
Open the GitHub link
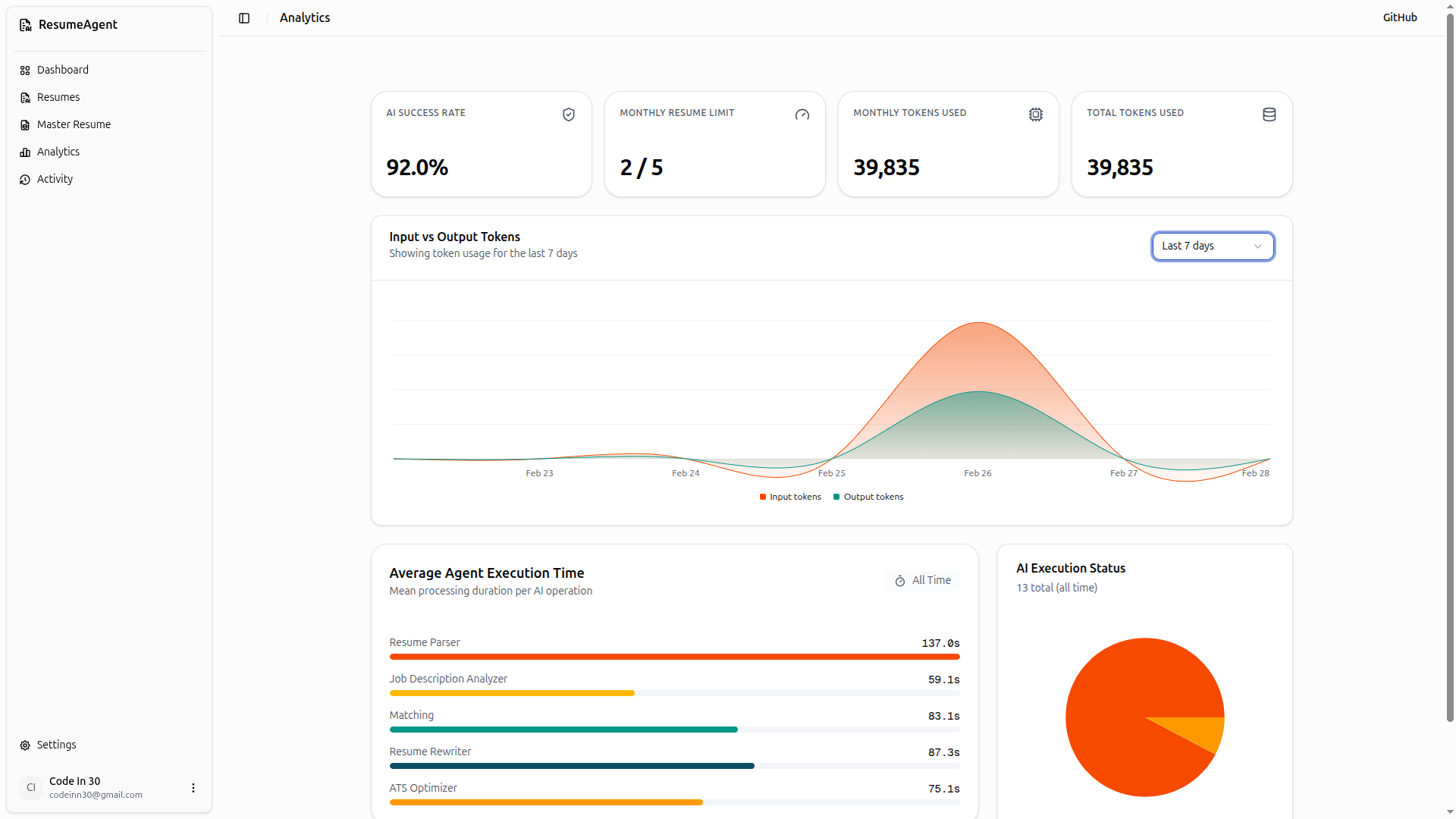tap(1399, 17)
